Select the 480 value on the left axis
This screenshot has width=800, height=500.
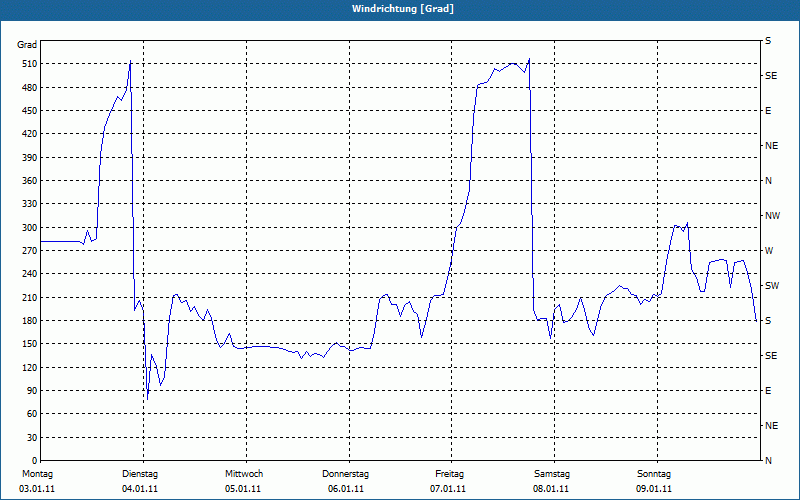pyautogui.click(x=29, y=88)
